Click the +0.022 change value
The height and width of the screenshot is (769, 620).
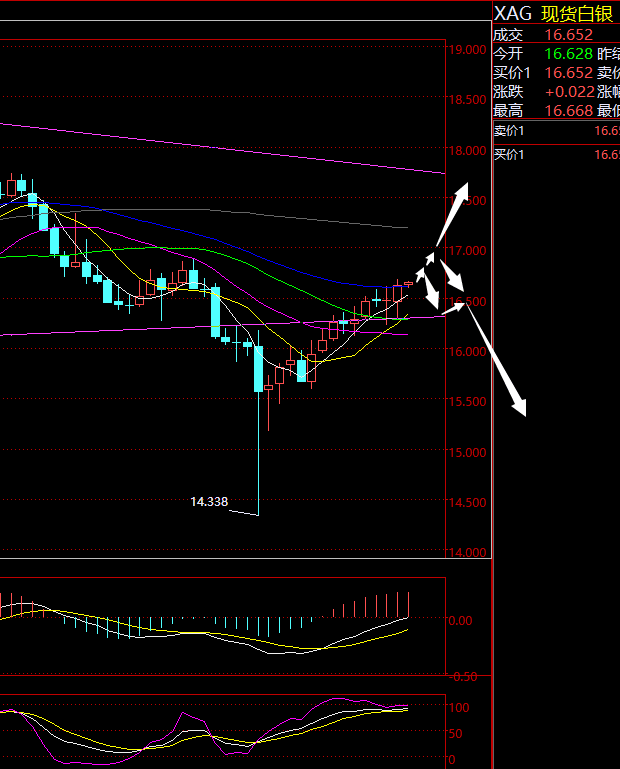(570, 92)
